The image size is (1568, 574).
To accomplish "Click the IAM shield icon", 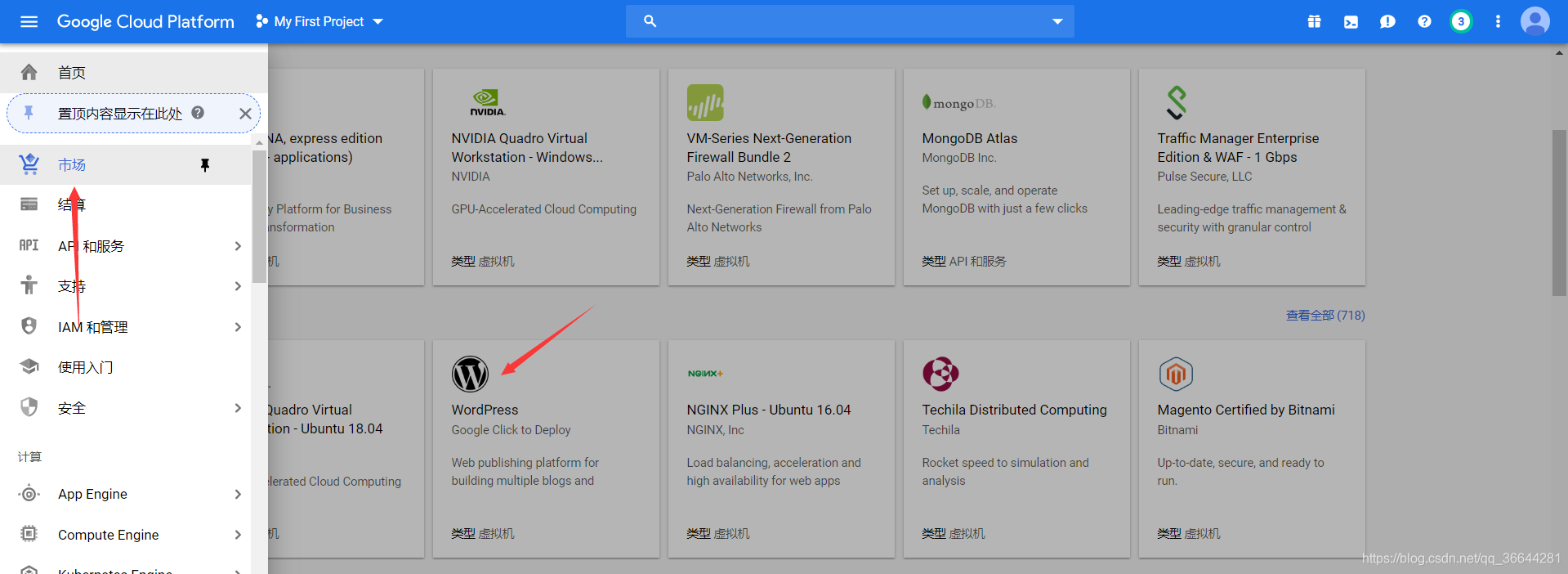I will click(29, 326).
